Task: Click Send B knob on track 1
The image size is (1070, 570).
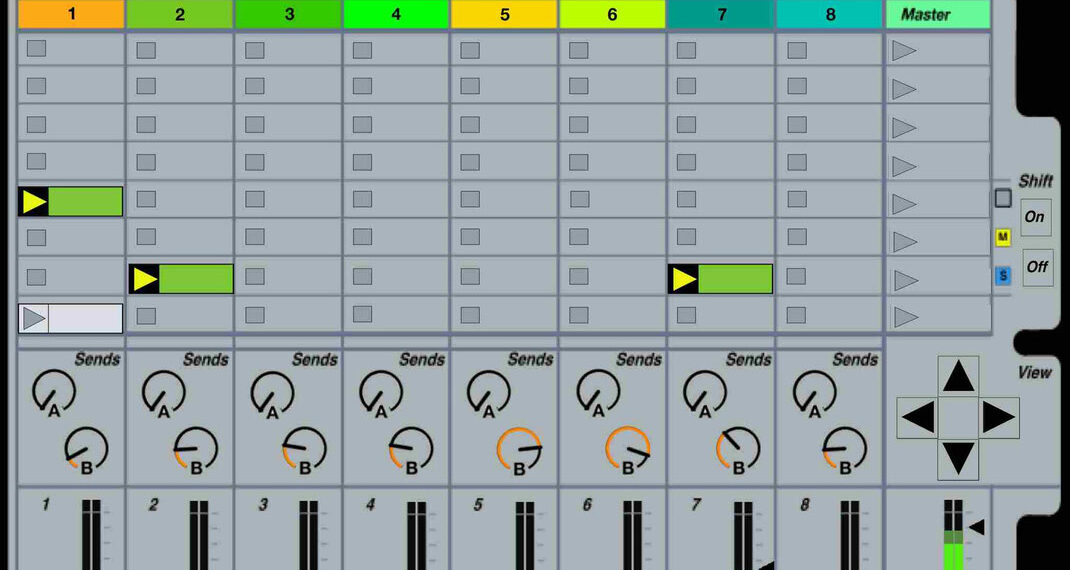Action: point(87,449)
